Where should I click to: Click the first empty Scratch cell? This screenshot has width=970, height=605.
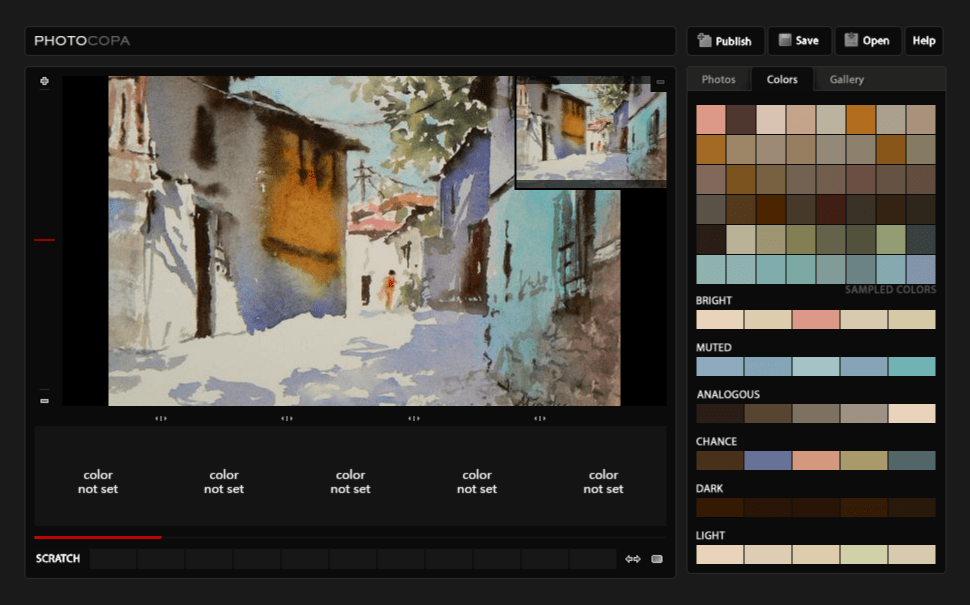[113, 559]
